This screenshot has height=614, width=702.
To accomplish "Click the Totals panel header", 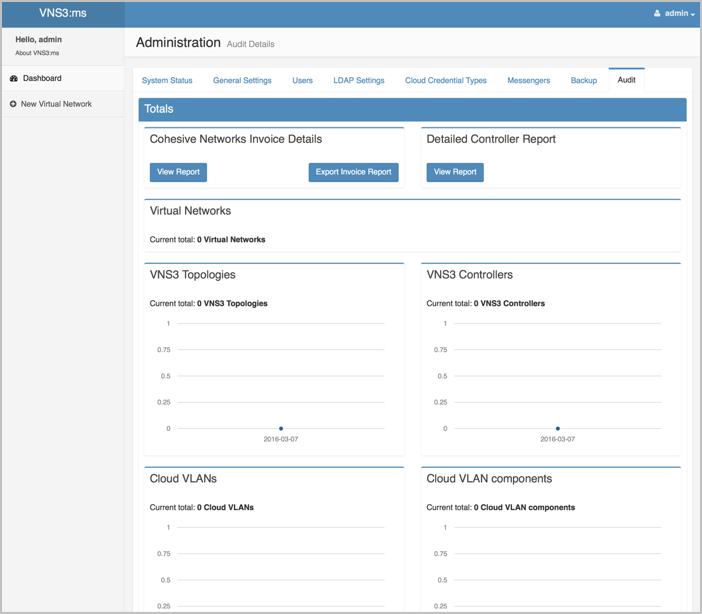I will (x=412, y=109).
